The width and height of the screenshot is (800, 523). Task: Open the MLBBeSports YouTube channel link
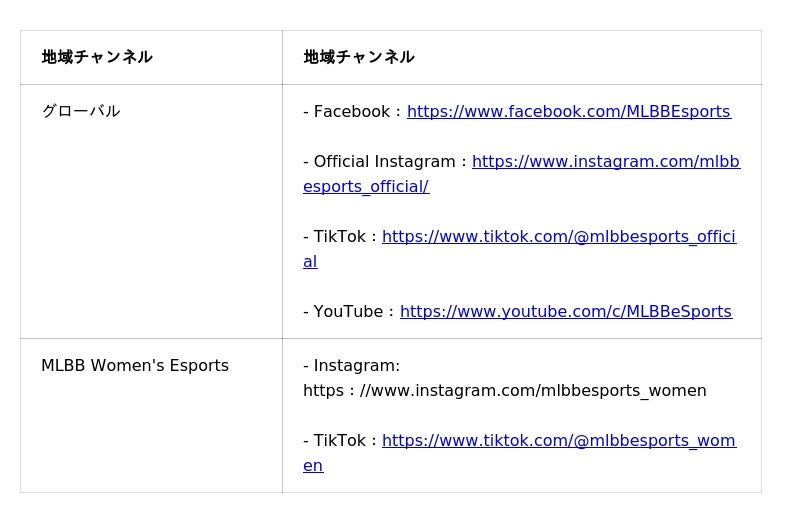point(565,312)
